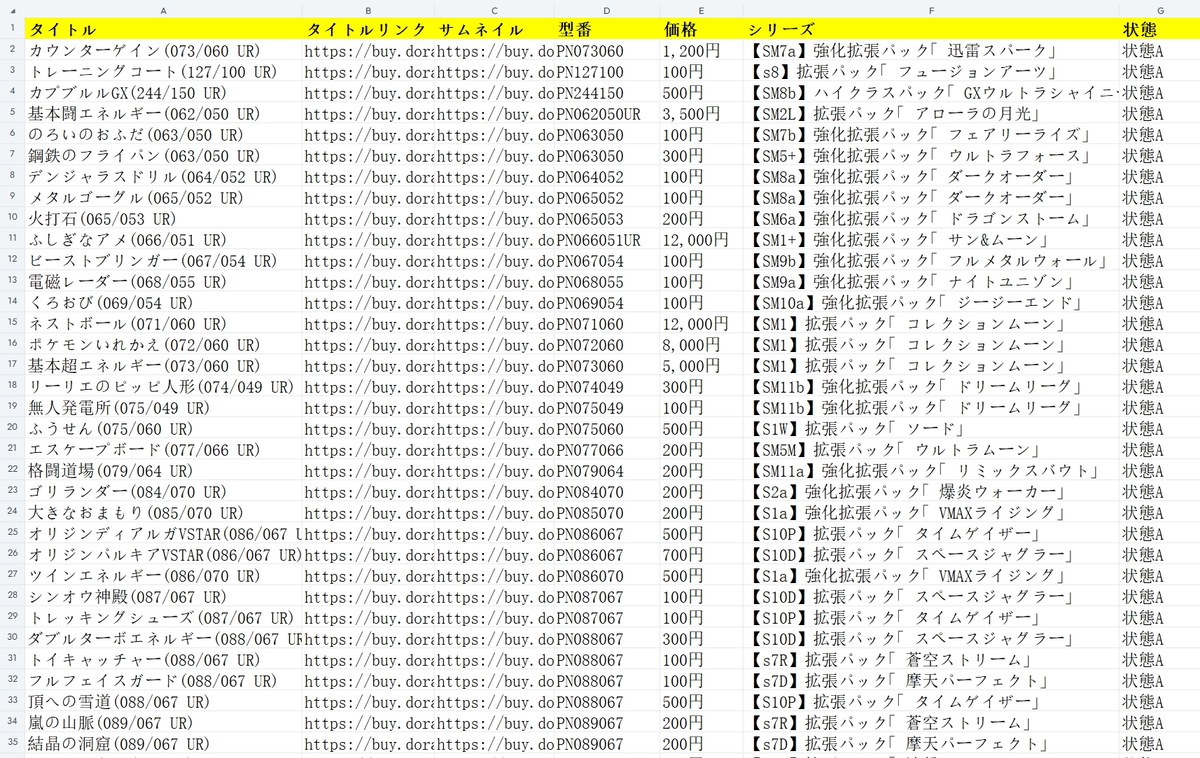Select cell シンオウ神殿(087/067 UR)
The image size is (1200, 758).
[163, 596]
